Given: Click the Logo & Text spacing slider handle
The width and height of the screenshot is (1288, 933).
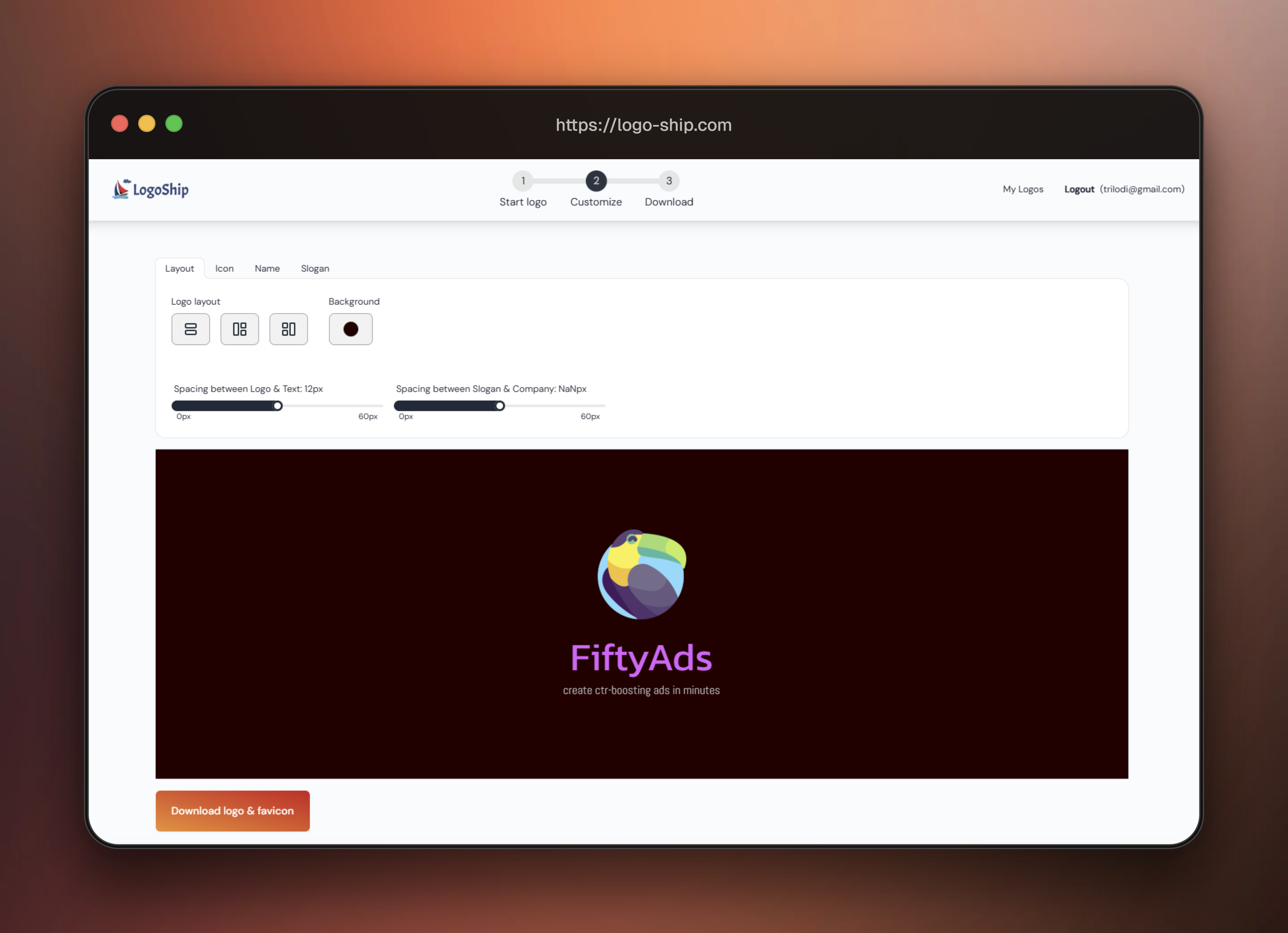Looking at the screenshot, I should tap(278, 406).
